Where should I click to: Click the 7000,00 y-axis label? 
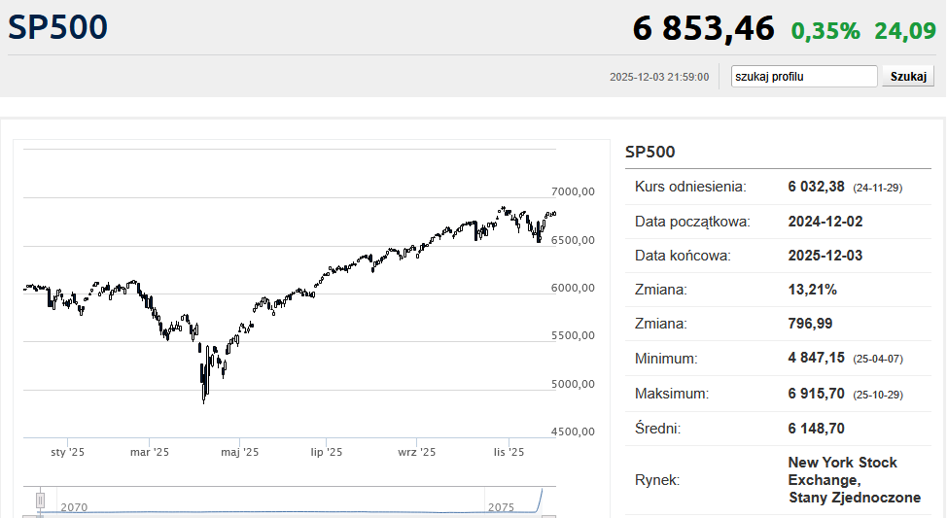573,192
